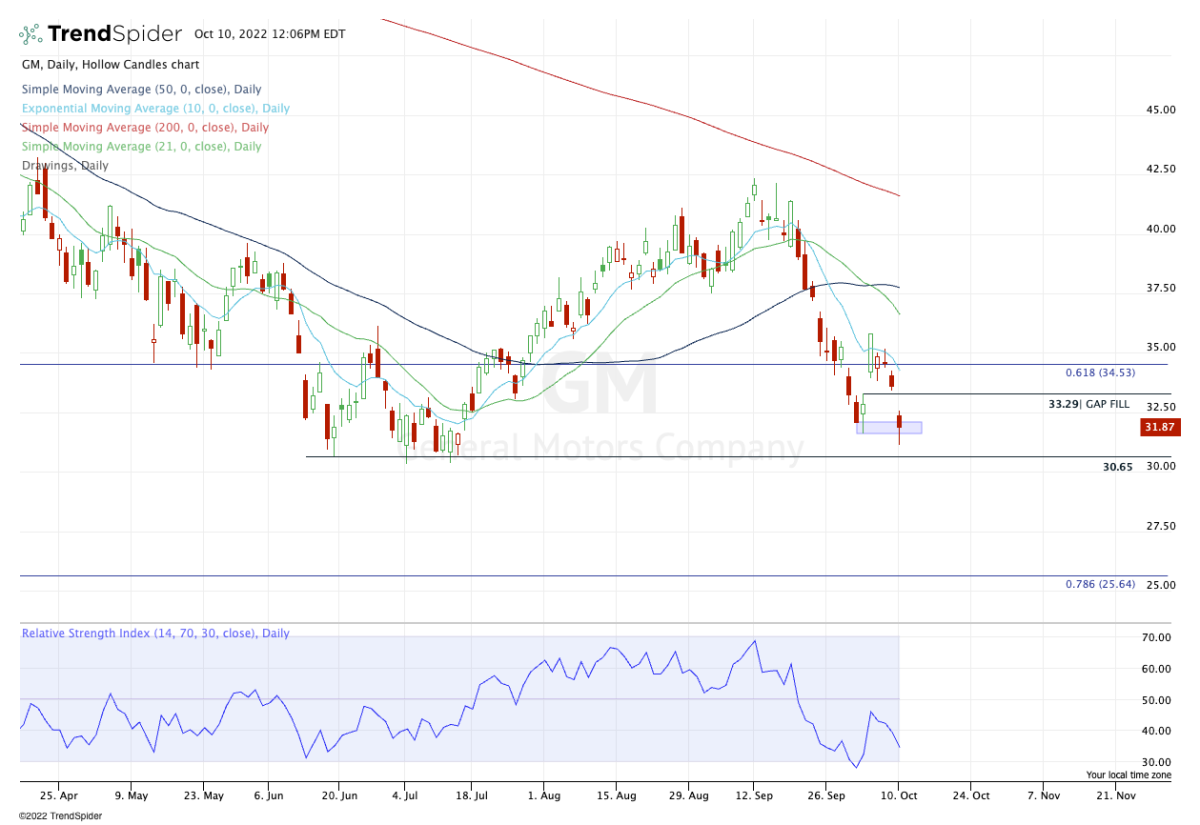This screenshot has height=825, width=1200.
Task: Click the 45.00 price axis label
Action: coord(1161,109)
